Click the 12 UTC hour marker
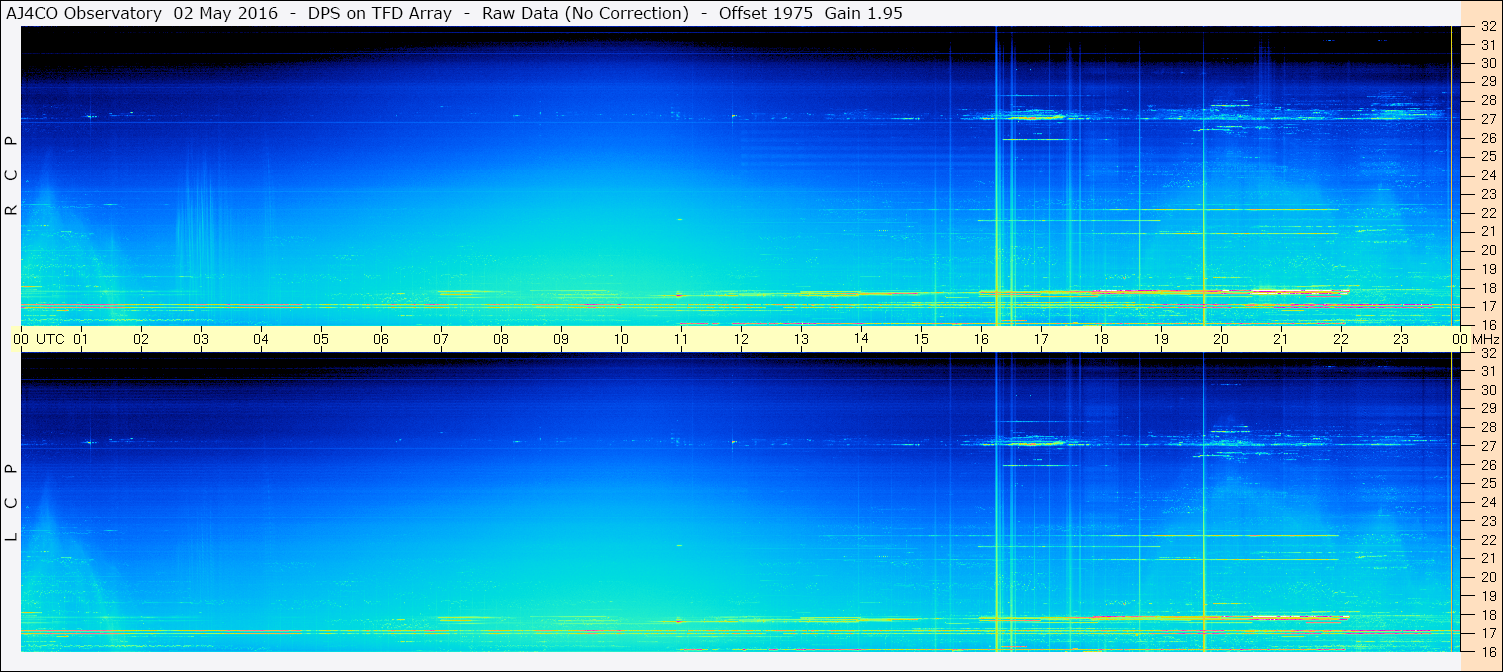 (x=741, y=339)
